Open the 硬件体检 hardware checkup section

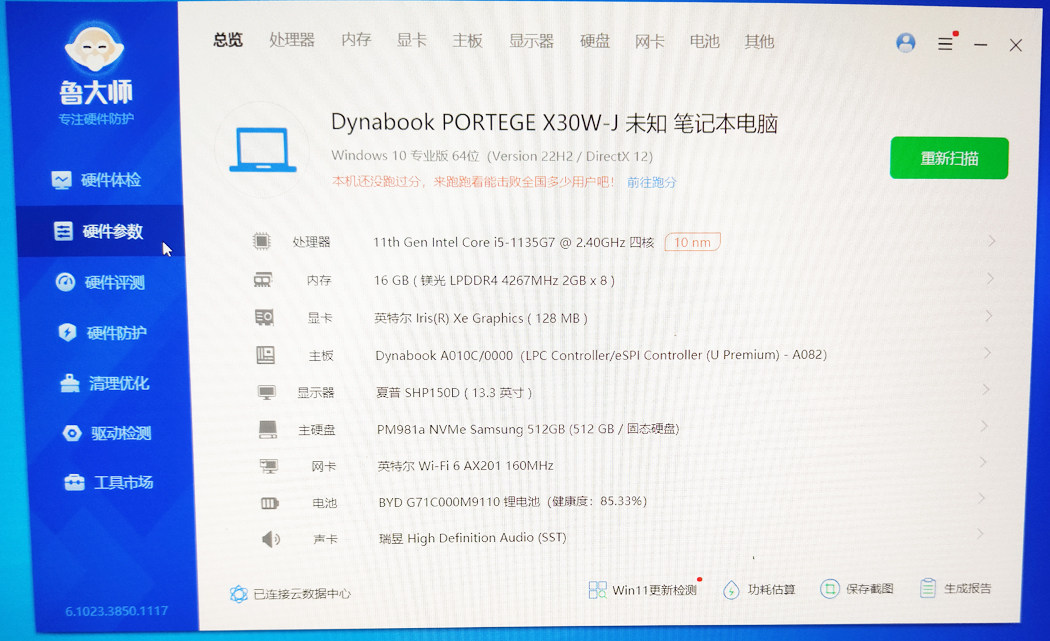[96, 180]
